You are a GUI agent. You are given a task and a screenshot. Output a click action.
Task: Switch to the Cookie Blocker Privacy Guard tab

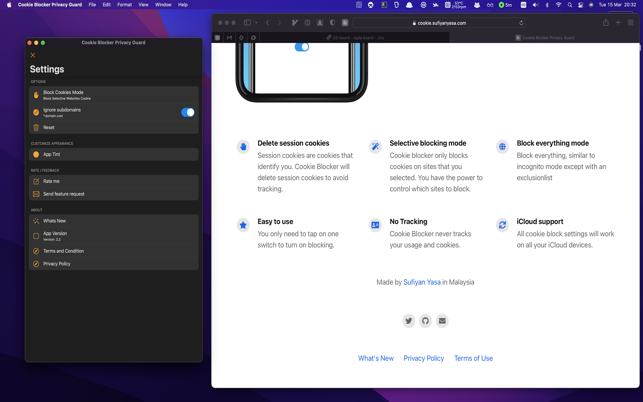[x=545, y=38]
